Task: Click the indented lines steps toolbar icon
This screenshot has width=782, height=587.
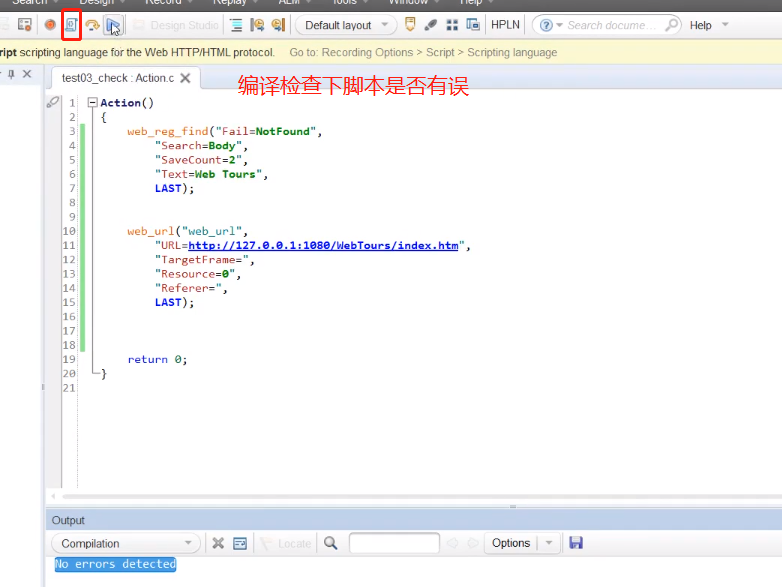Action: [x=236, y=25]
